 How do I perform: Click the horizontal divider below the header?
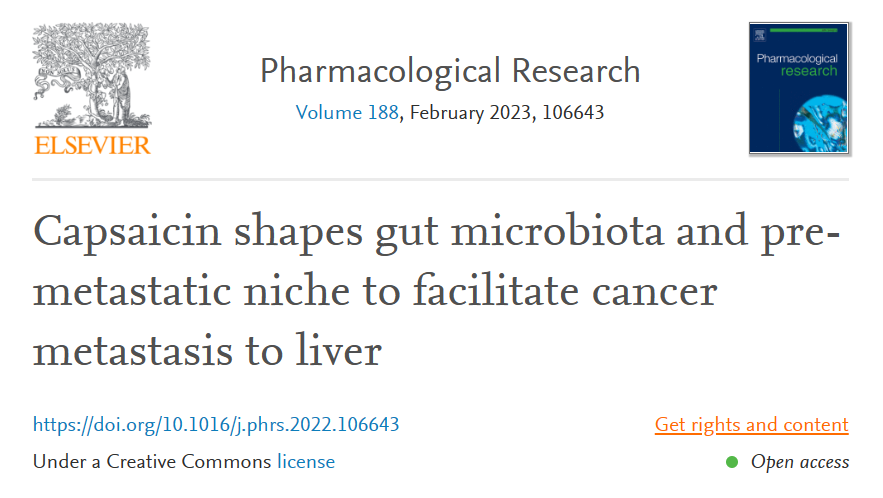[440, 180]
